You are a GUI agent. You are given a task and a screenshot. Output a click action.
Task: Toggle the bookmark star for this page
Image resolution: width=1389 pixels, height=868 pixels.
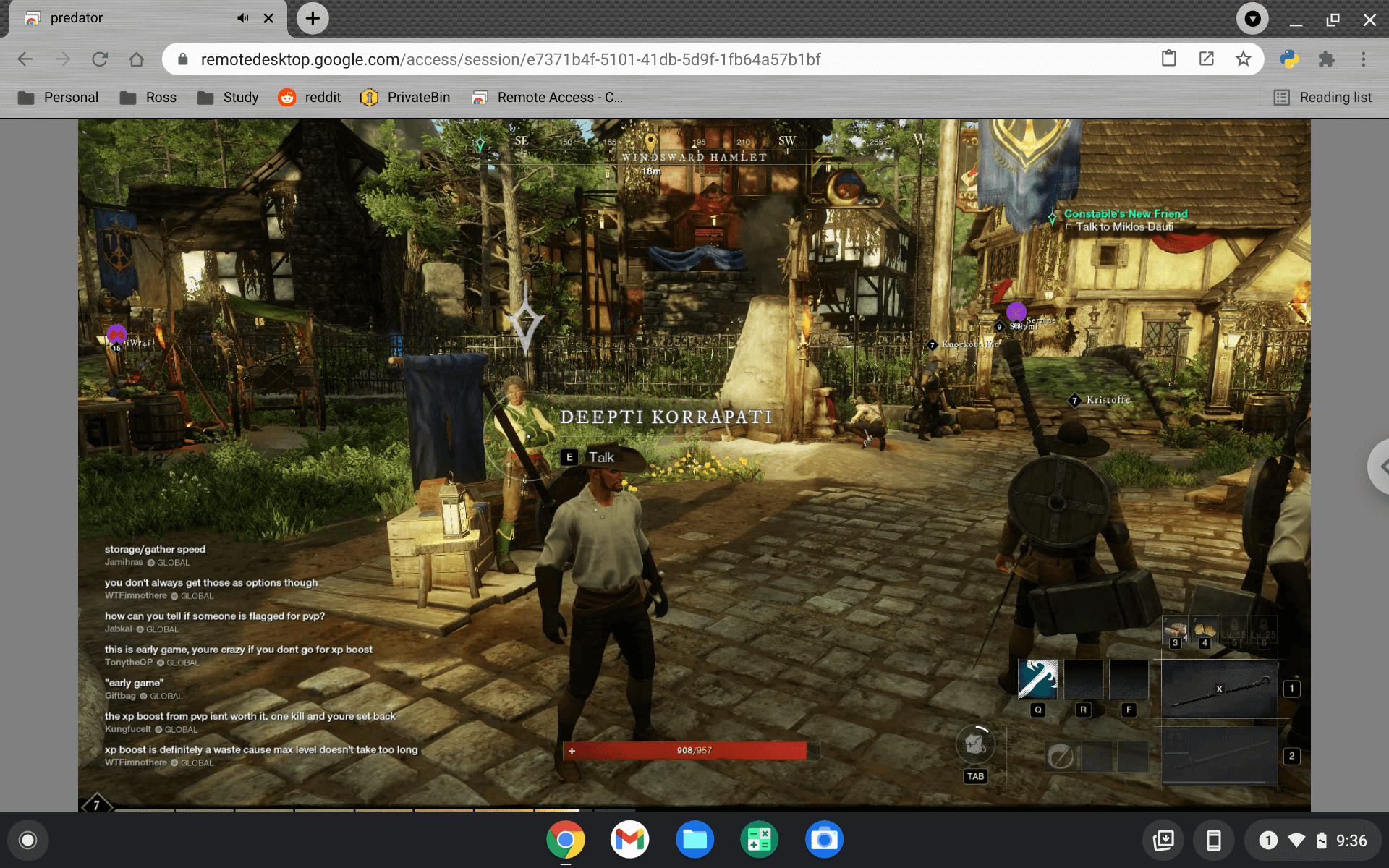coord(1244,59)
